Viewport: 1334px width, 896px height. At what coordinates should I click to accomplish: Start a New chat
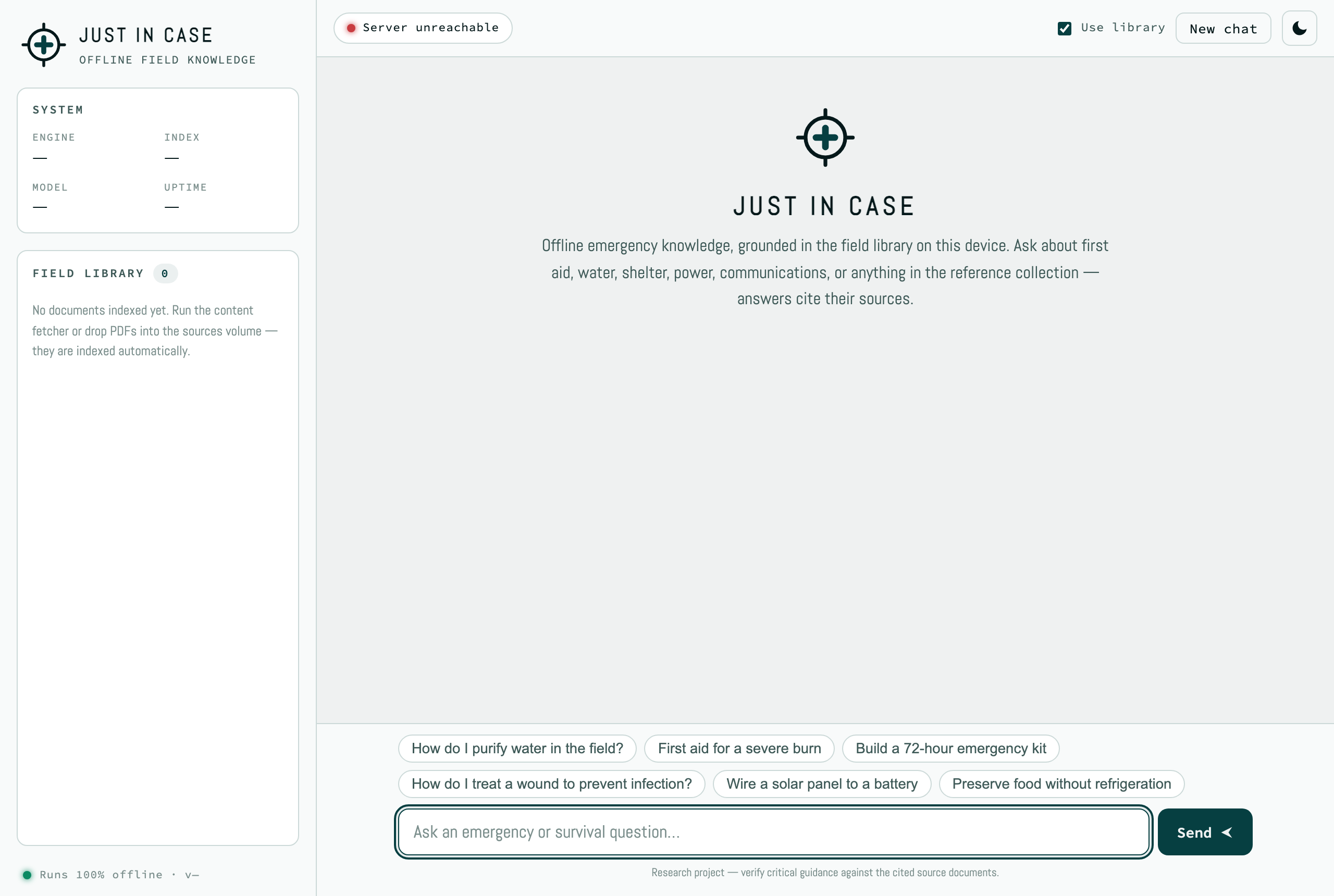1223,29
